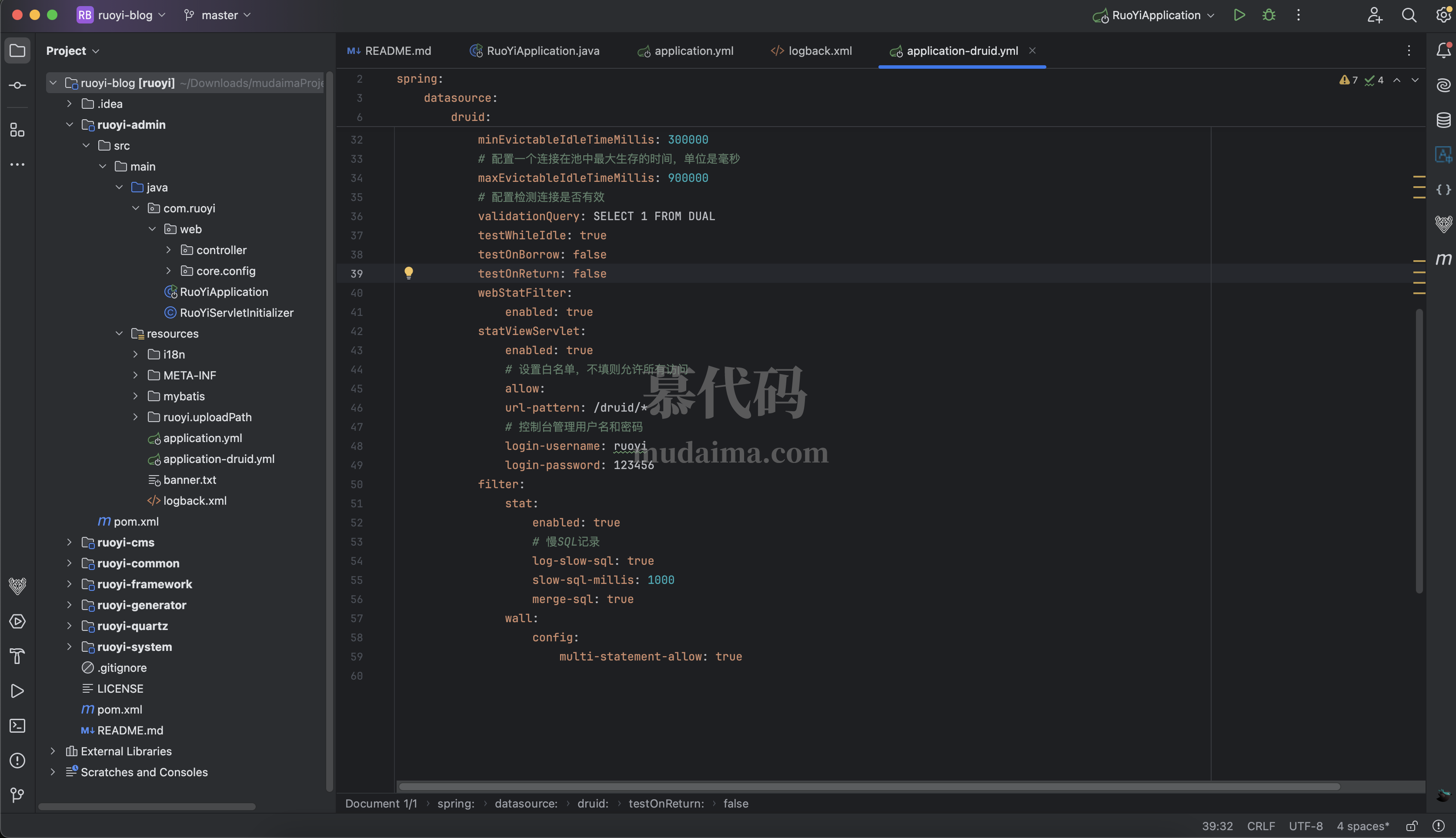Start debugging with the bug icon
The image size is (1456, 838).
pyautogui.click(x=1269, y=16)
